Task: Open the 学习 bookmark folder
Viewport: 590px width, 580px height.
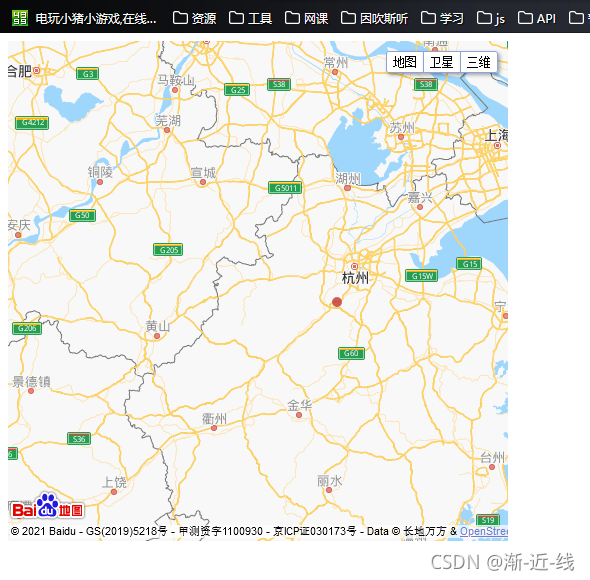Action: click(x=442, y=18)
